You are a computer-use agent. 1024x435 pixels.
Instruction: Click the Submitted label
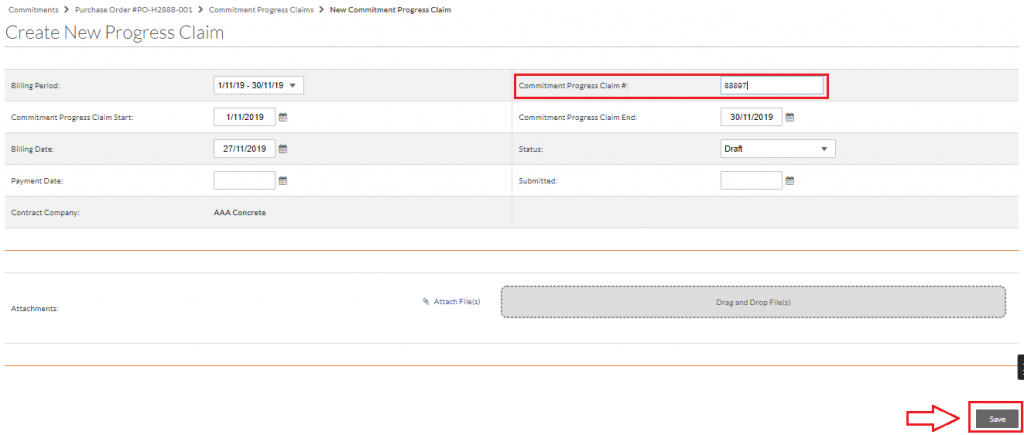click(x=537, y=181)
